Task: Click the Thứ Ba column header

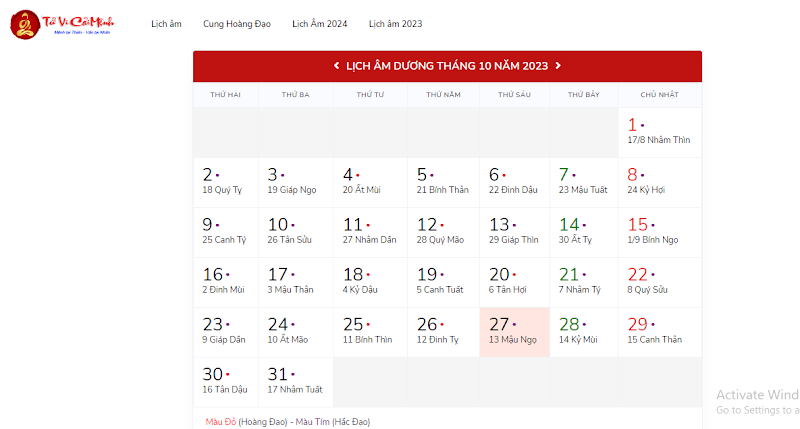Action: coord(295,94)
